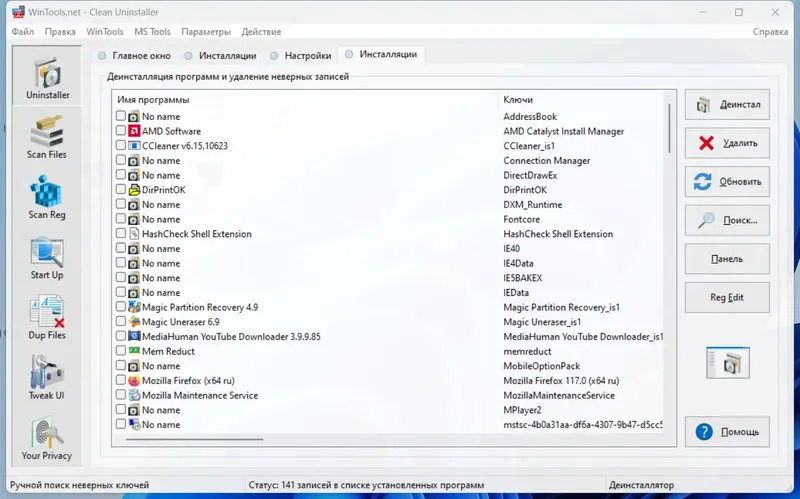
Task: Click the status text about 141 записей
Action: [x=366, y=485]
